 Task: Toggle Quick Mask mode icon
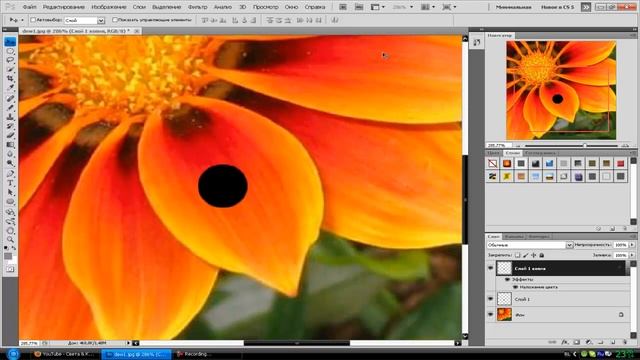(x=11, y=269)
